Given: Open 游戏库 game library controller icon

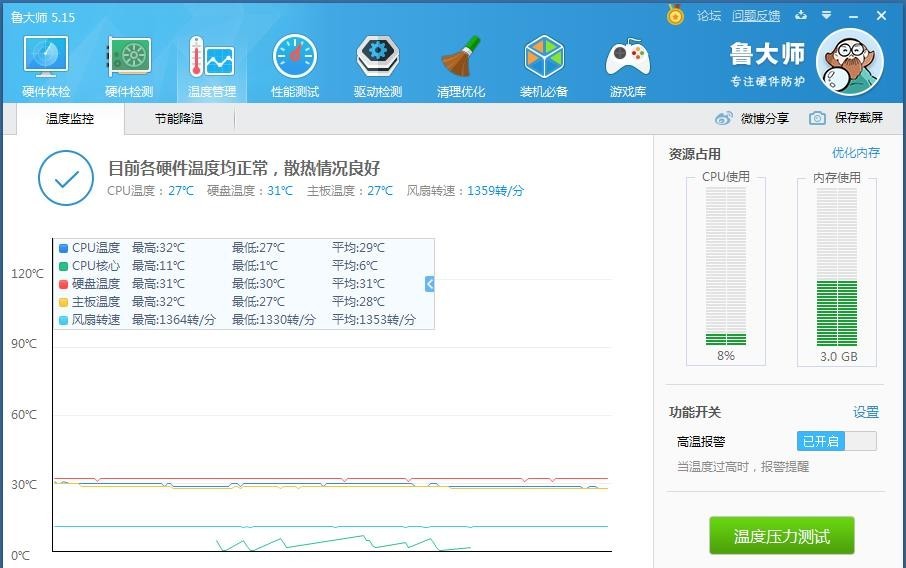Looking at the screenshot, I should point(627,57).
